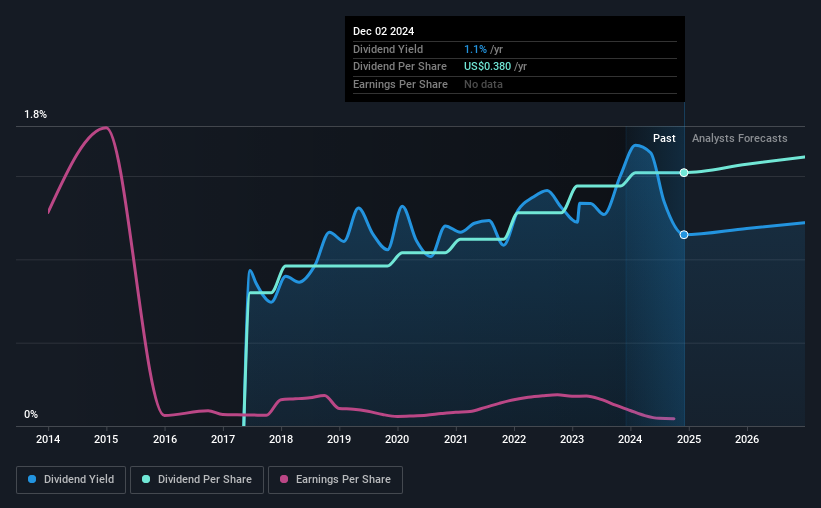Click the Dividend Per Share tooltip row label
Viewport: 821px width, 508px height.
pos(400,67)
